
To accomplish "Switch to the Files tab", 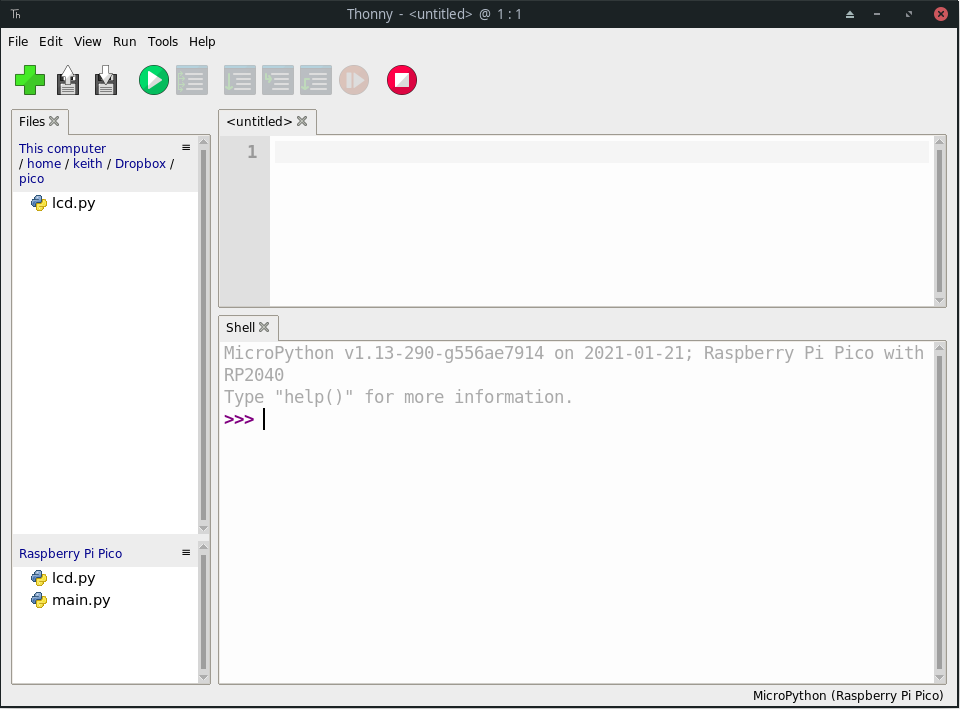I will point(32,121).
